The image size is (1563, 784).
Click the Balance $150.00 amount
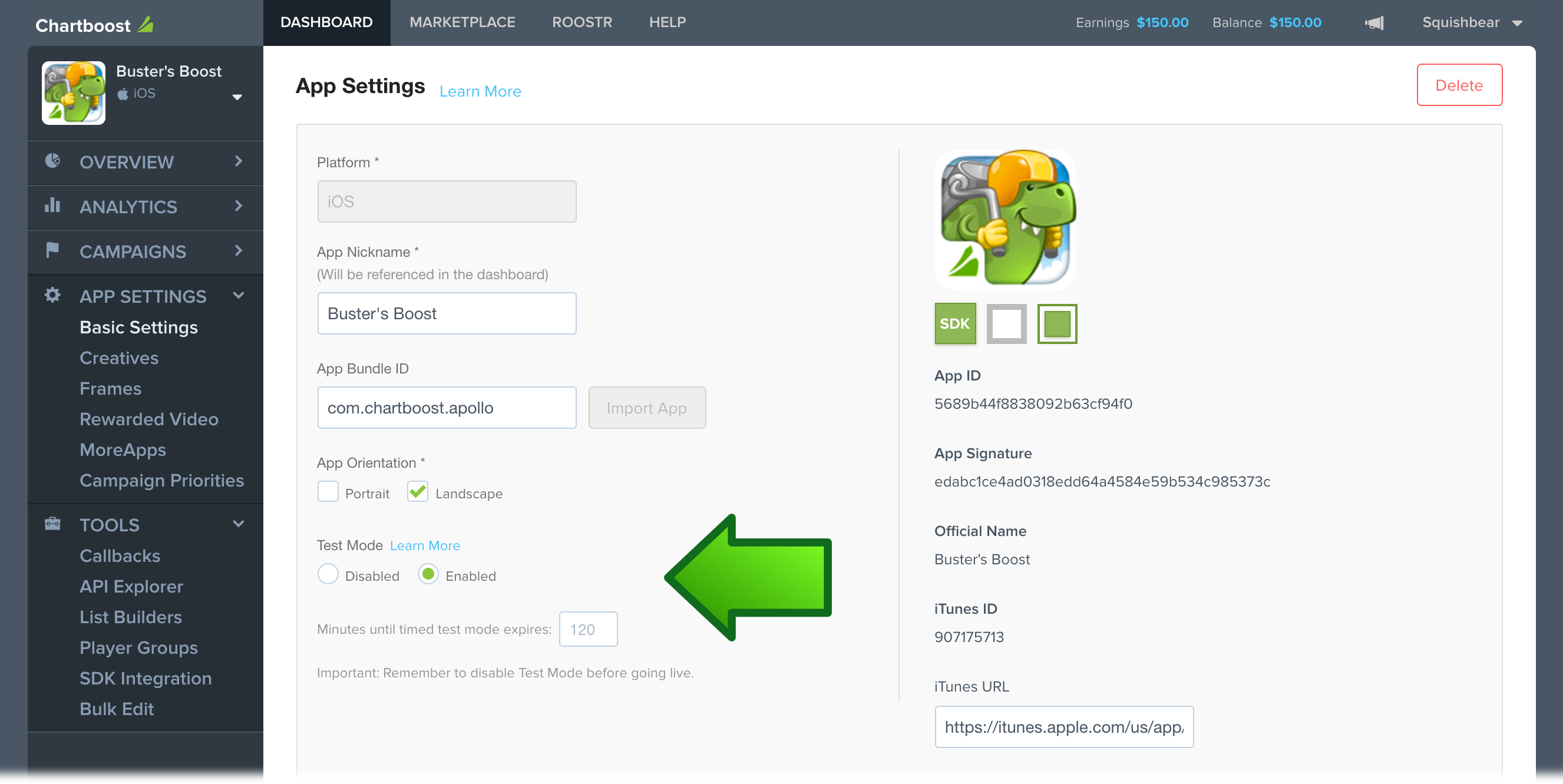tap(1296, 22)
